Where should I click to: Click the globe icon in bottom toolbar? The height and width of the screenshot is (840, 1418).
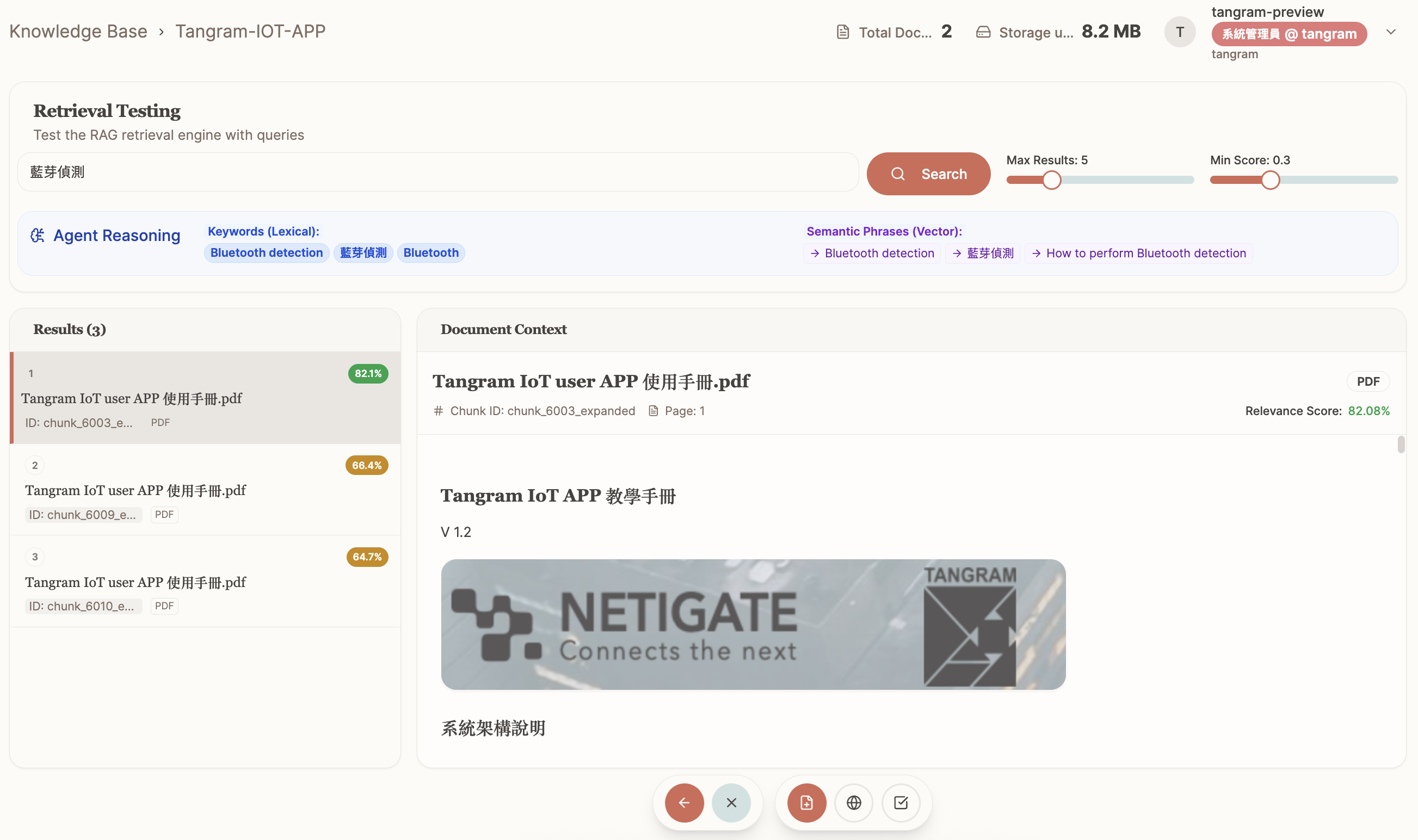[x=854, y=802]
